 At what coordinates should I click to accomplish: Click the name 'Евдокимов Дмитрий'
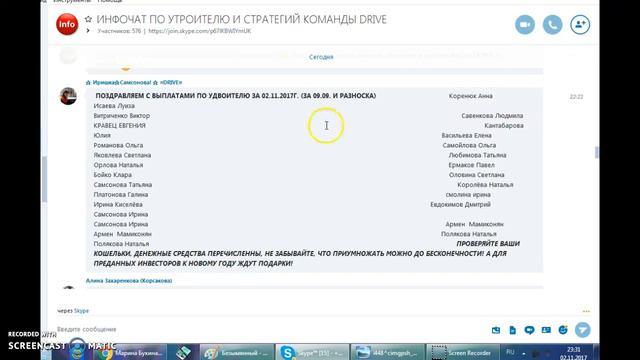pyautogui.click(x=460, y=204)
